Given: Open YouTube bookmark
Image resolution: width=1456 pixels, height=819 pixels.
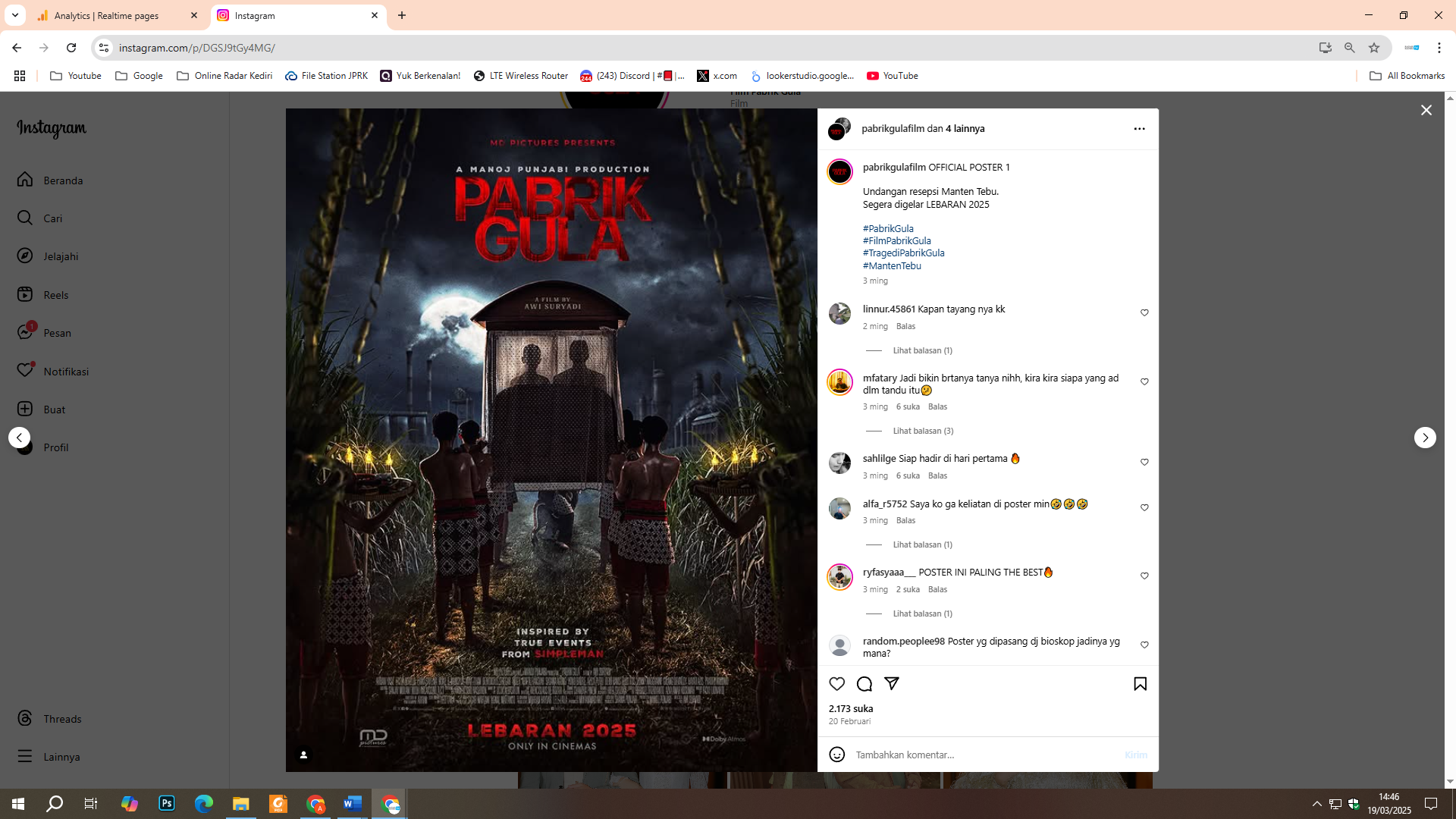Looking at the screenshot, I should (893, 76).
